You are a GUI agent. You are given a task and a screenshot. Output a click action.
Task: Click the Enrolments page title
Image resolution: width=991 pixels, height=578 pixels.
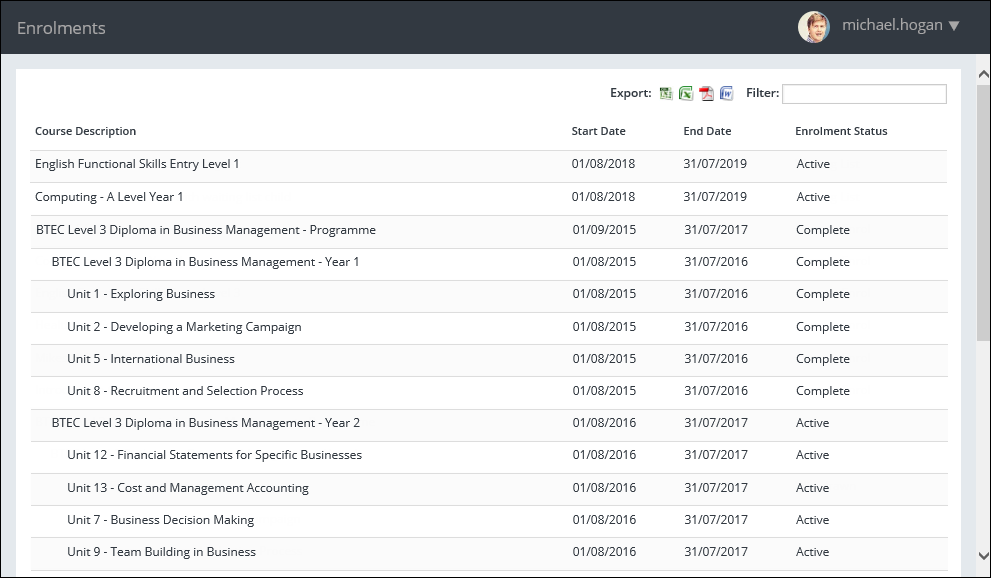click(x=61, y=28)
